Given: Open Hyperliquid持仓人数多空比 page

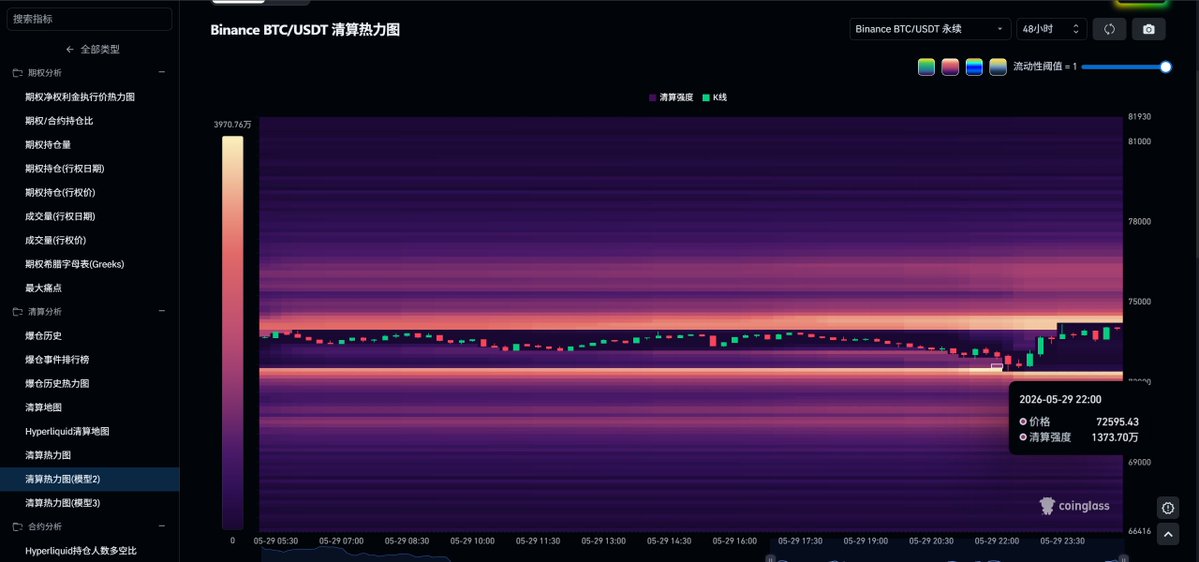Looking at the screenshot, I should click(80, 551).
